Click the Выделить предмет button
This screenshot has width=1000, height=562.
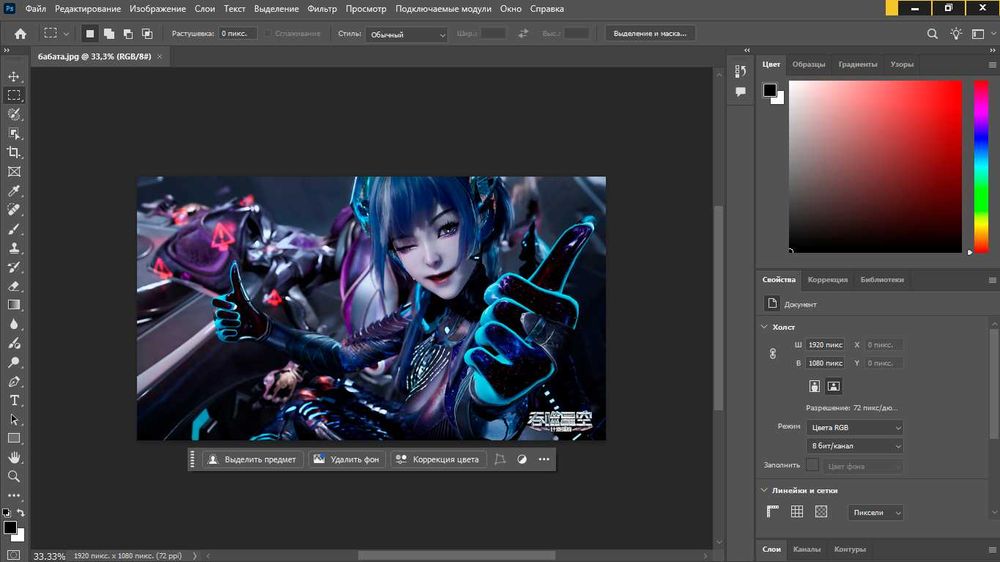pos(251,459)
